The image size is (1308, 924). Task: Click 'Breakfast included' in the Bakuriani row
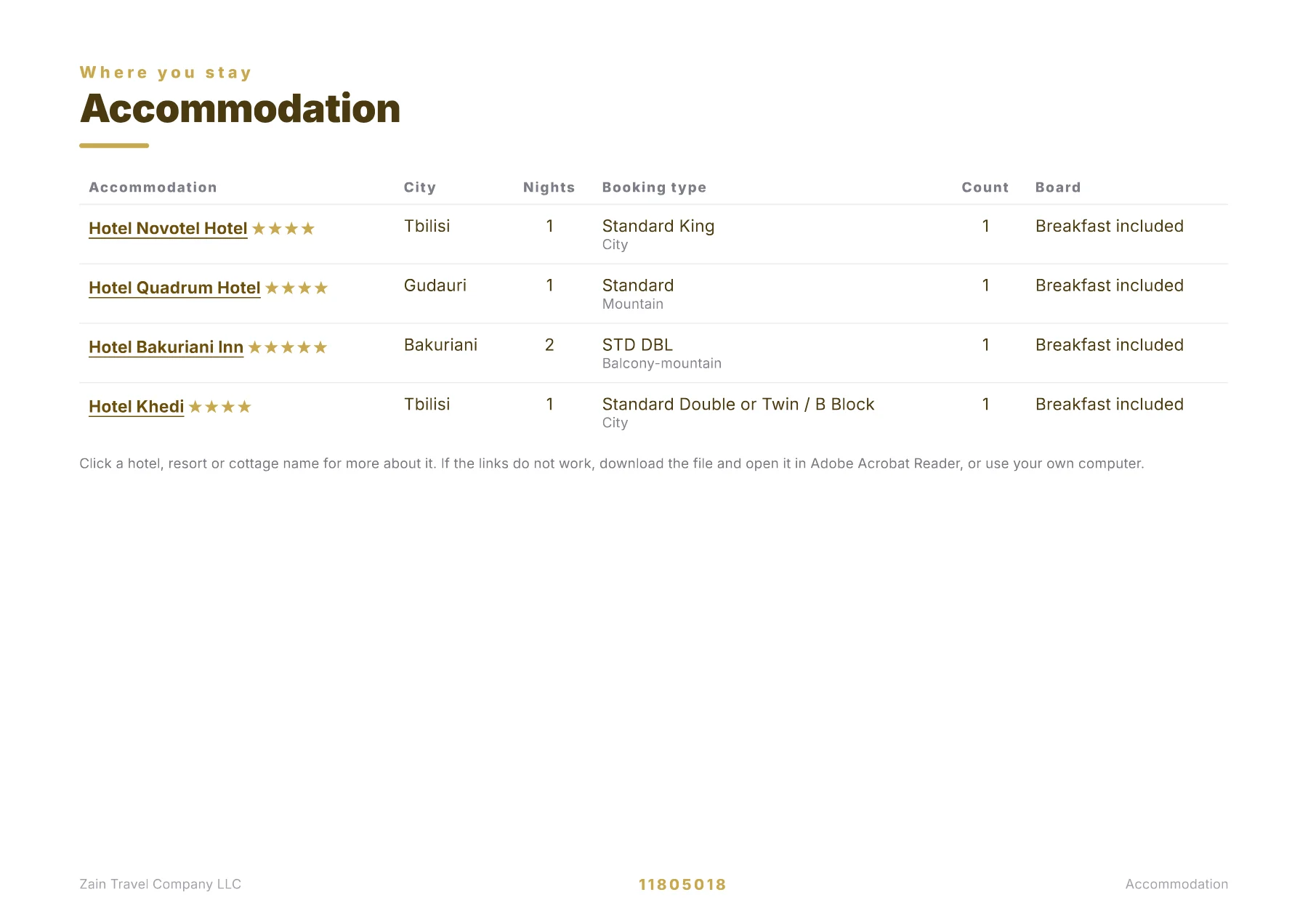(1110, 345)
